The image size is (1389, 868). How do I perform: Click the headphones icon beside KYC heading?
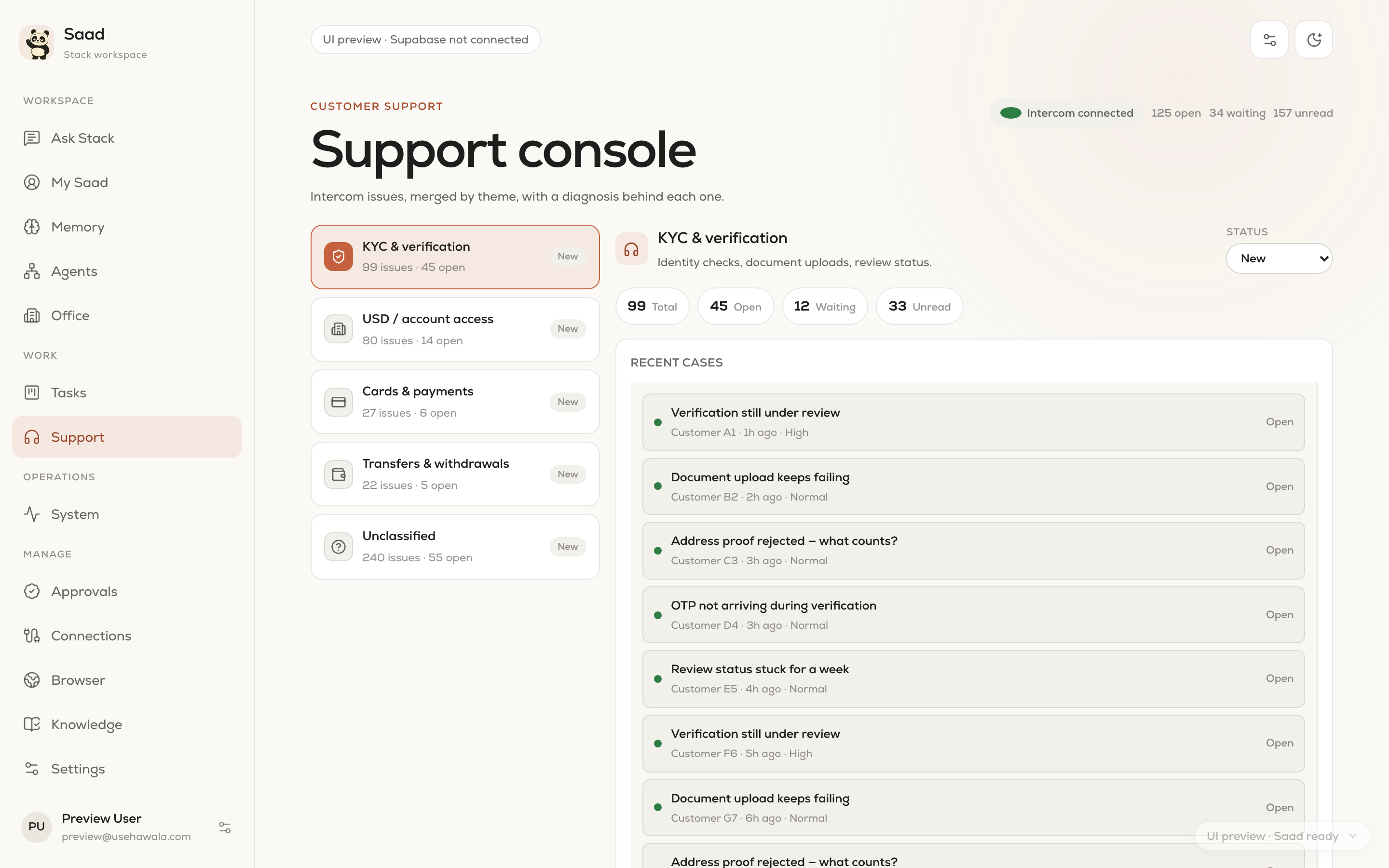(631, 249)
